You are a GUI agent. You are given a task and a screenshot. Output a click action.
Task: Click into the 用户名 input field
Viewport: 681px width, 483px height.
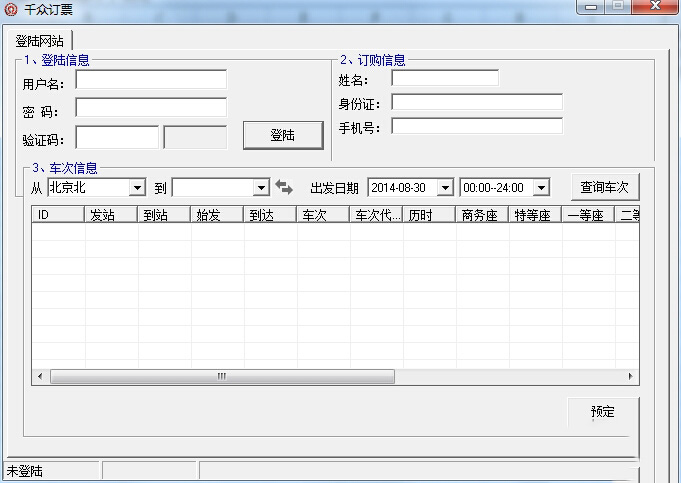pyautogui.click(x=151, y=79)
